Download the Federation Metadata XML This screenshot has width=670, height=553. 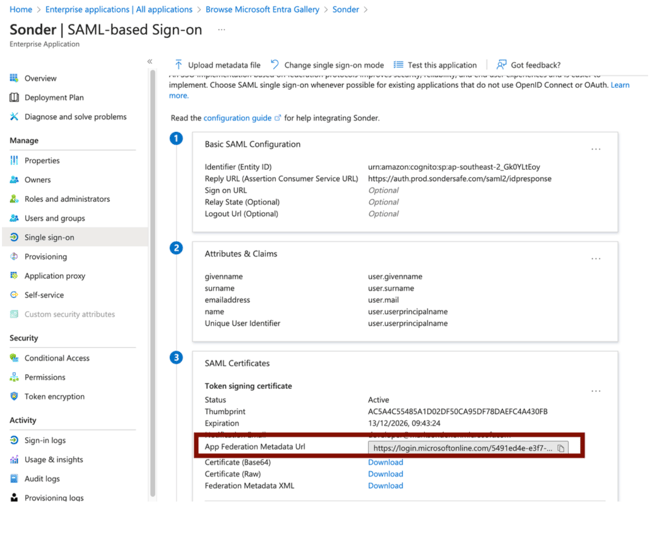click(x=385, y=486)
